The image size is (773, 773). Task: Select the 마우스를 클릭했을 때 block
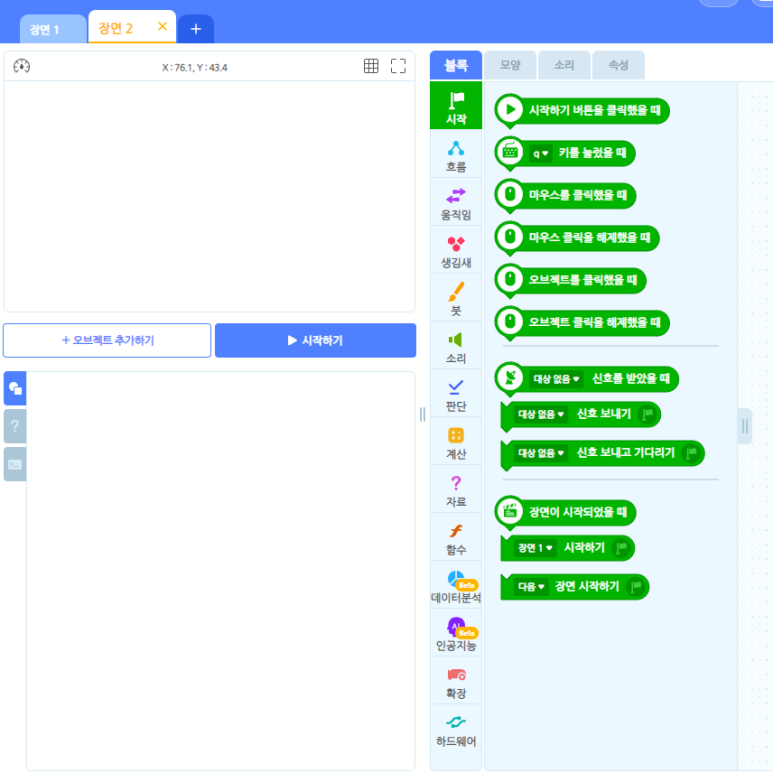click(x=565, y=195)
